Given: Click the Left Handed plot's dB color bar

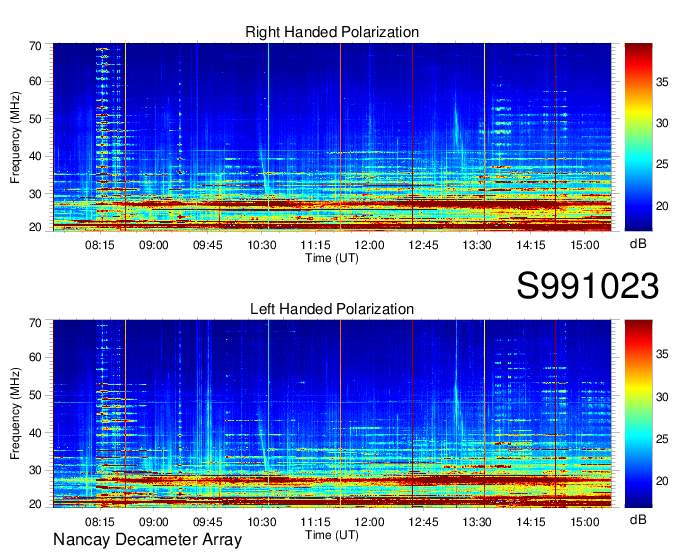Looking at the screenshot, I should pos(638,414).
